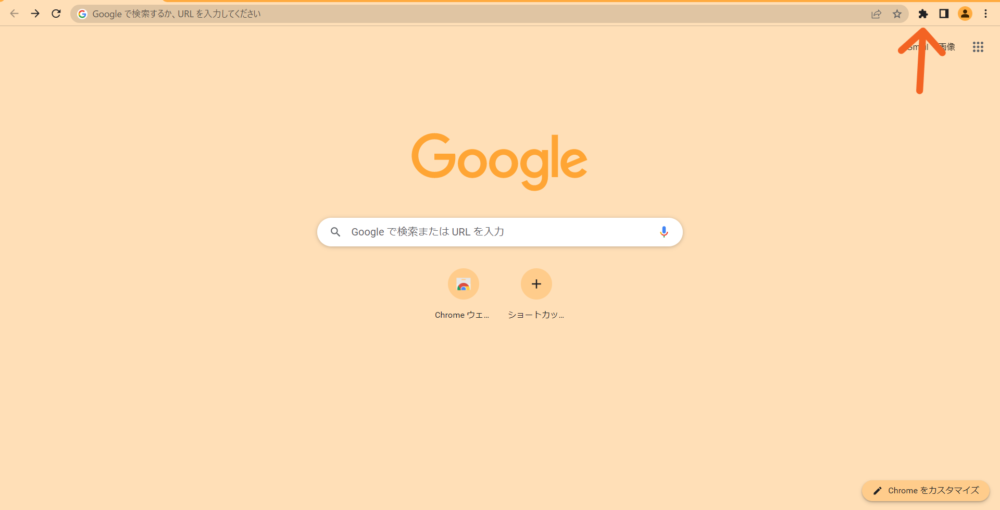Click the Google search box
Screen dimensions: 1000x510
click(499, 232)
